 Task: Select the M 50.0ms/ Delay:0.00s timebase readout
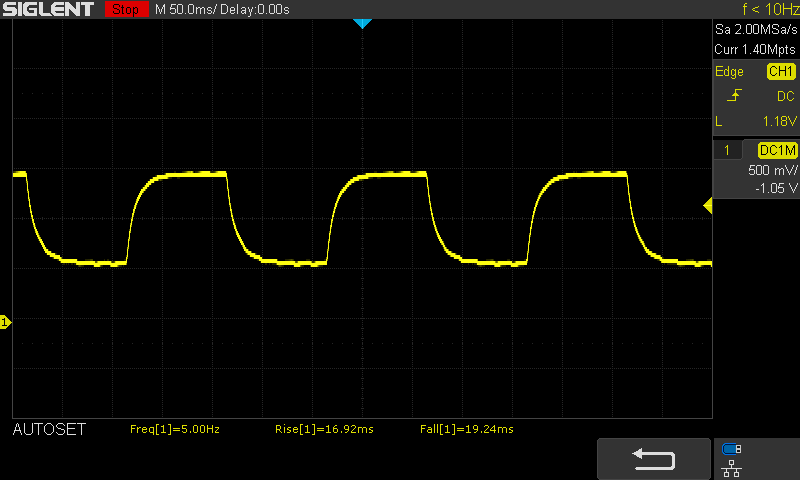coord(222,9)
